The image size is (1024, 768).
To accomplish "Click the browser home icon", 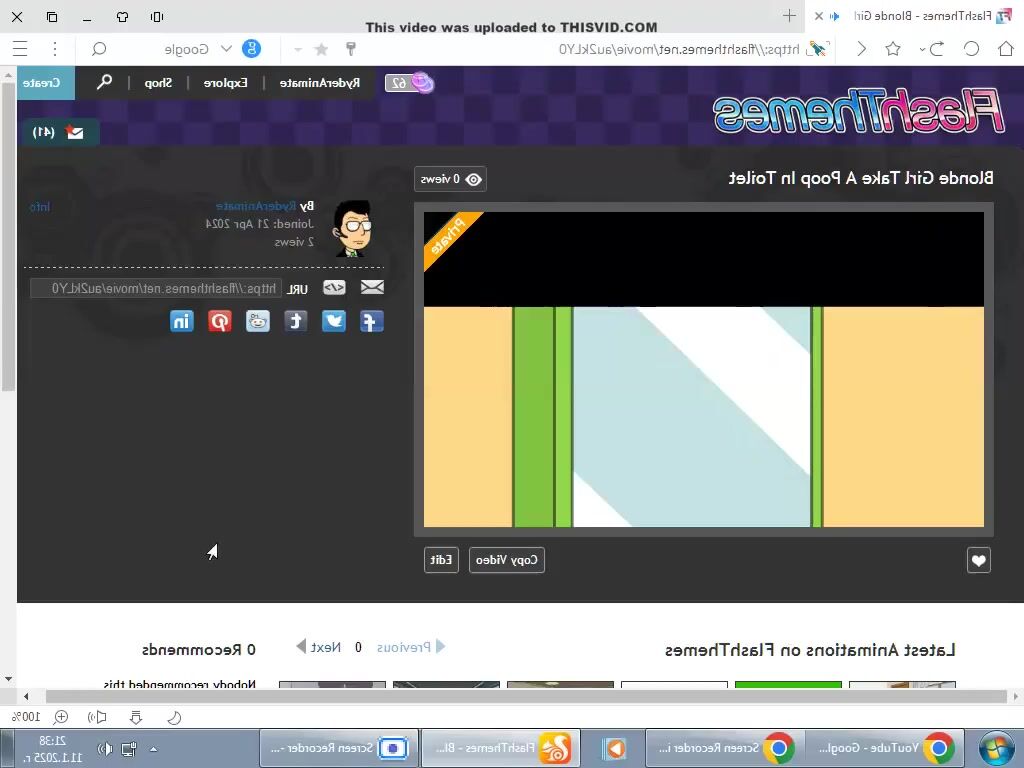I will point(1006,49).
